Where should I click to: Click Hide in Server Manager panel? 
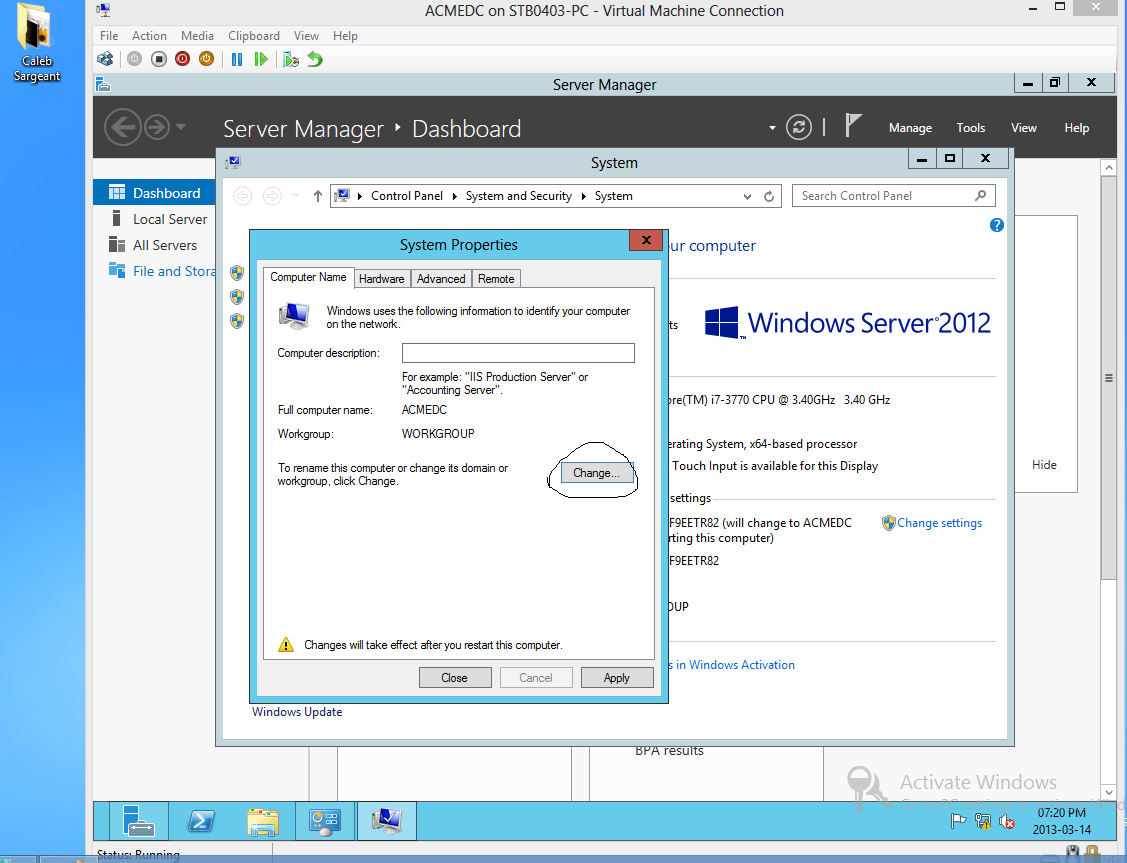click(x=1044, y=465)
